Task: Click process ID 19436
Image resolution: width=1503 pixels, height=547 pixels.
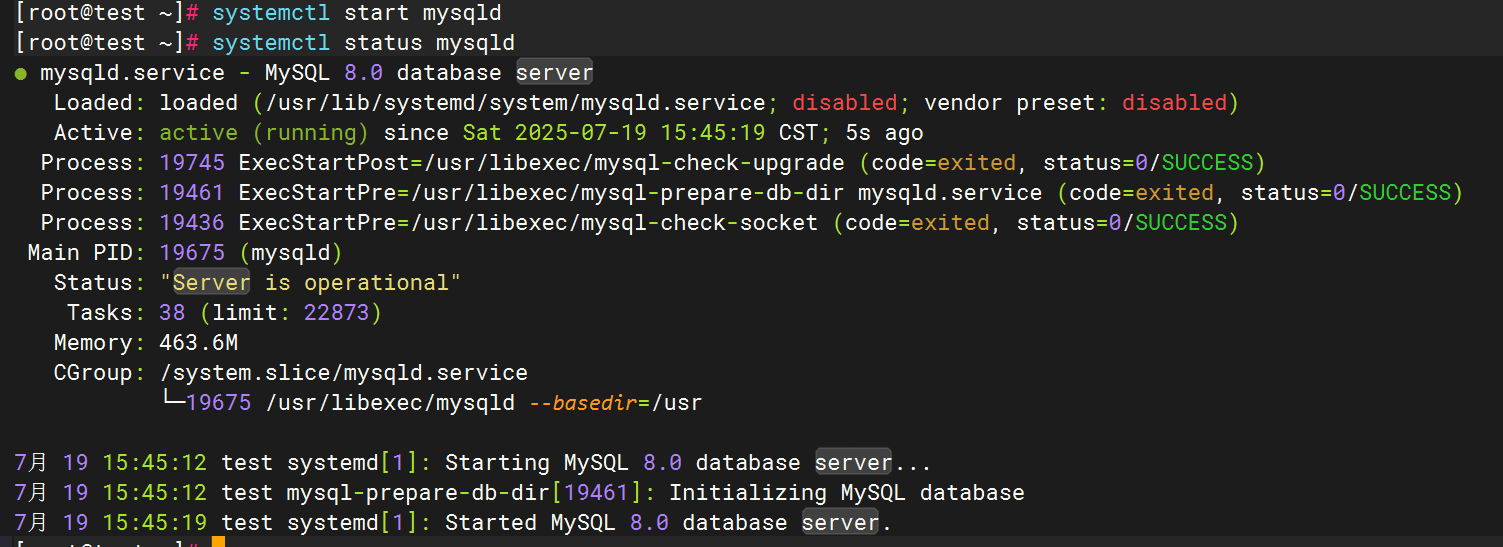Action: click(192, 223)
